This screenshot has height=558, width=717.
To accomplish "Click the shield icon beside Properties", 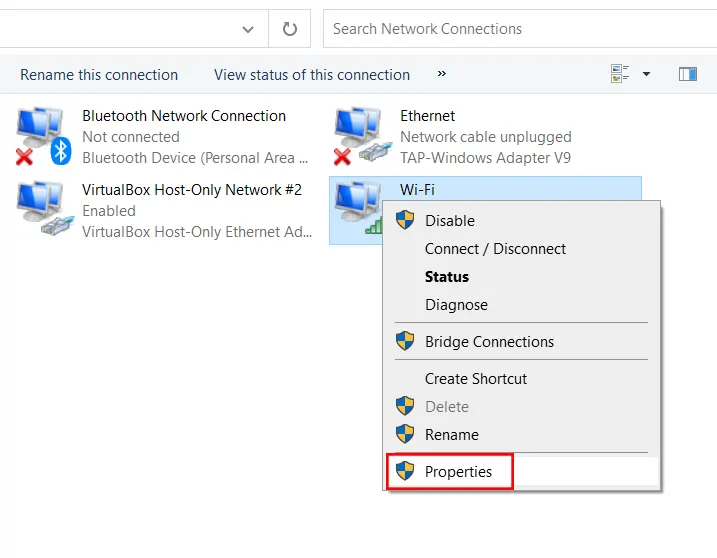I will pos(405,471).
